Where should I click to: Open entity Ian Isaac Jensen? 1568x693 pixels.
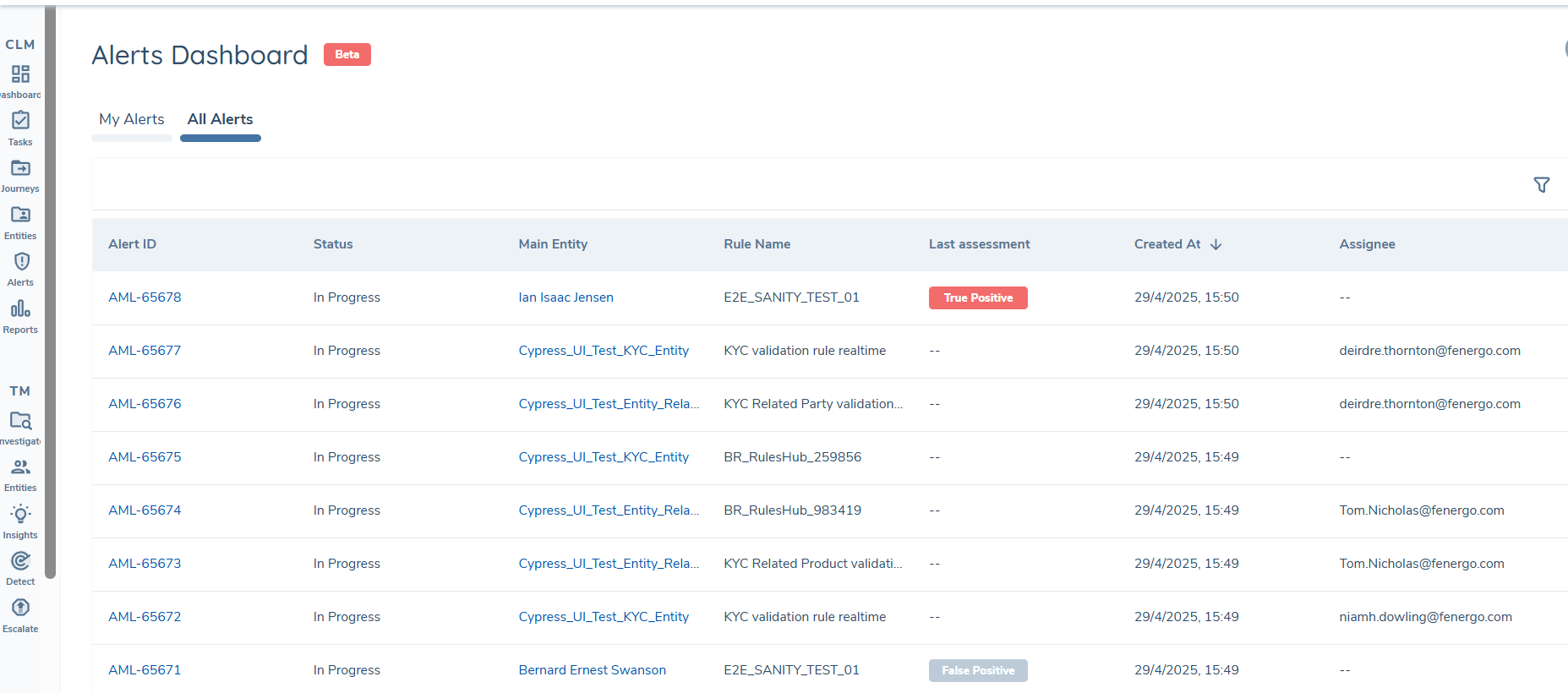point(565,297)
